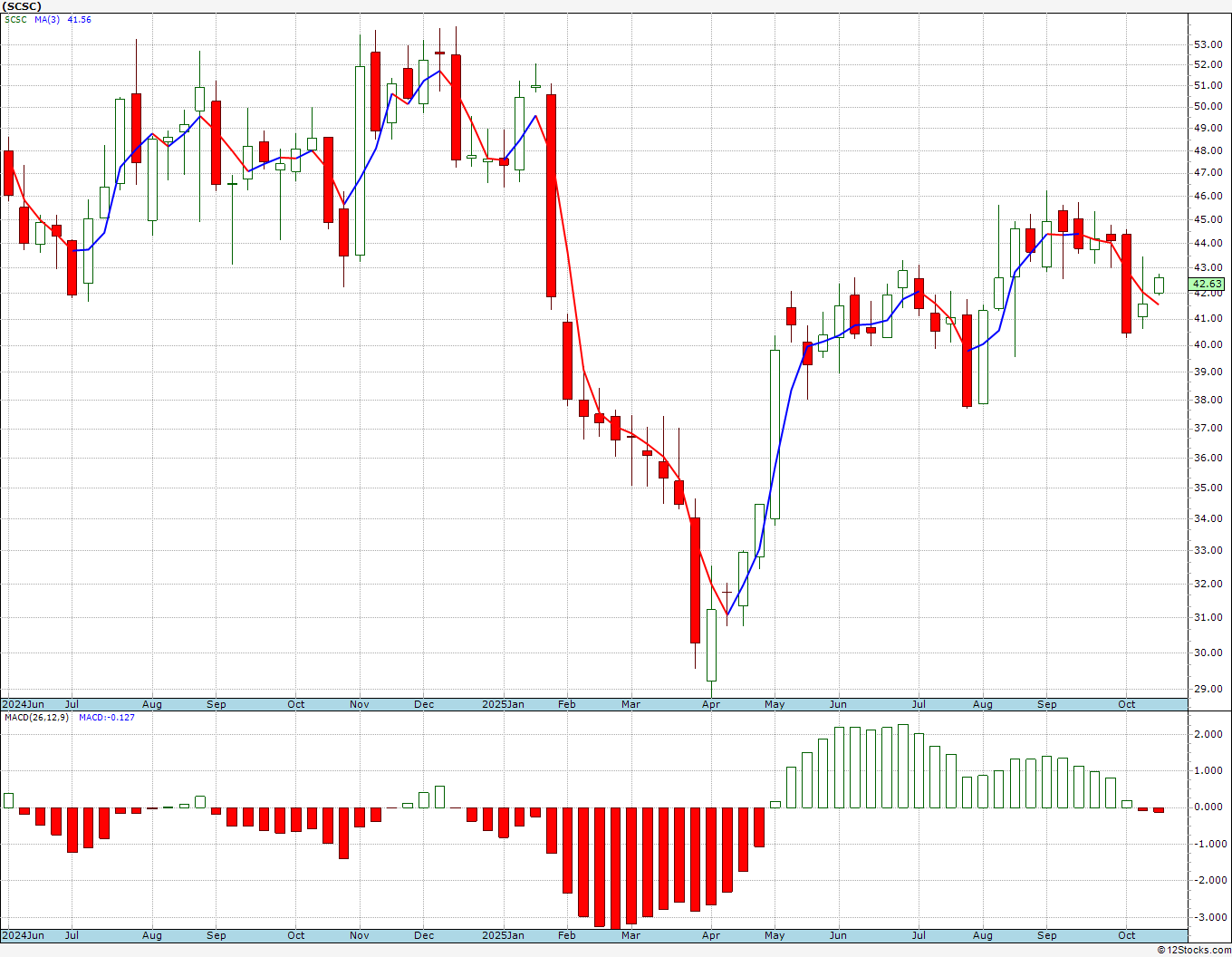Click the 50.00 price axis label
This screenshot has width=1232, height=957.
pyautogui.click(x=1208, y=107)
